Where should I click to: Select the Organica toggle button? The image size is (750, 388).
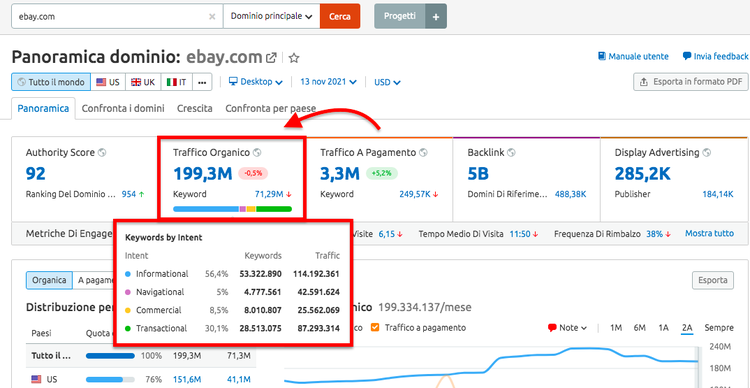pyautogui.click(x=49, y=280)
